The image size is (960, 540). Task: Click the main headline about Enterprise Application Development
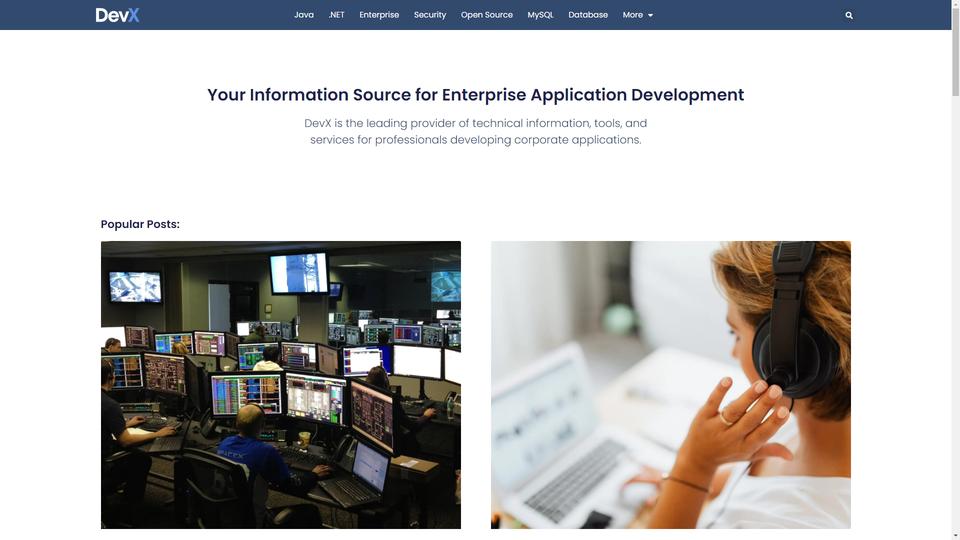(476, 95)
